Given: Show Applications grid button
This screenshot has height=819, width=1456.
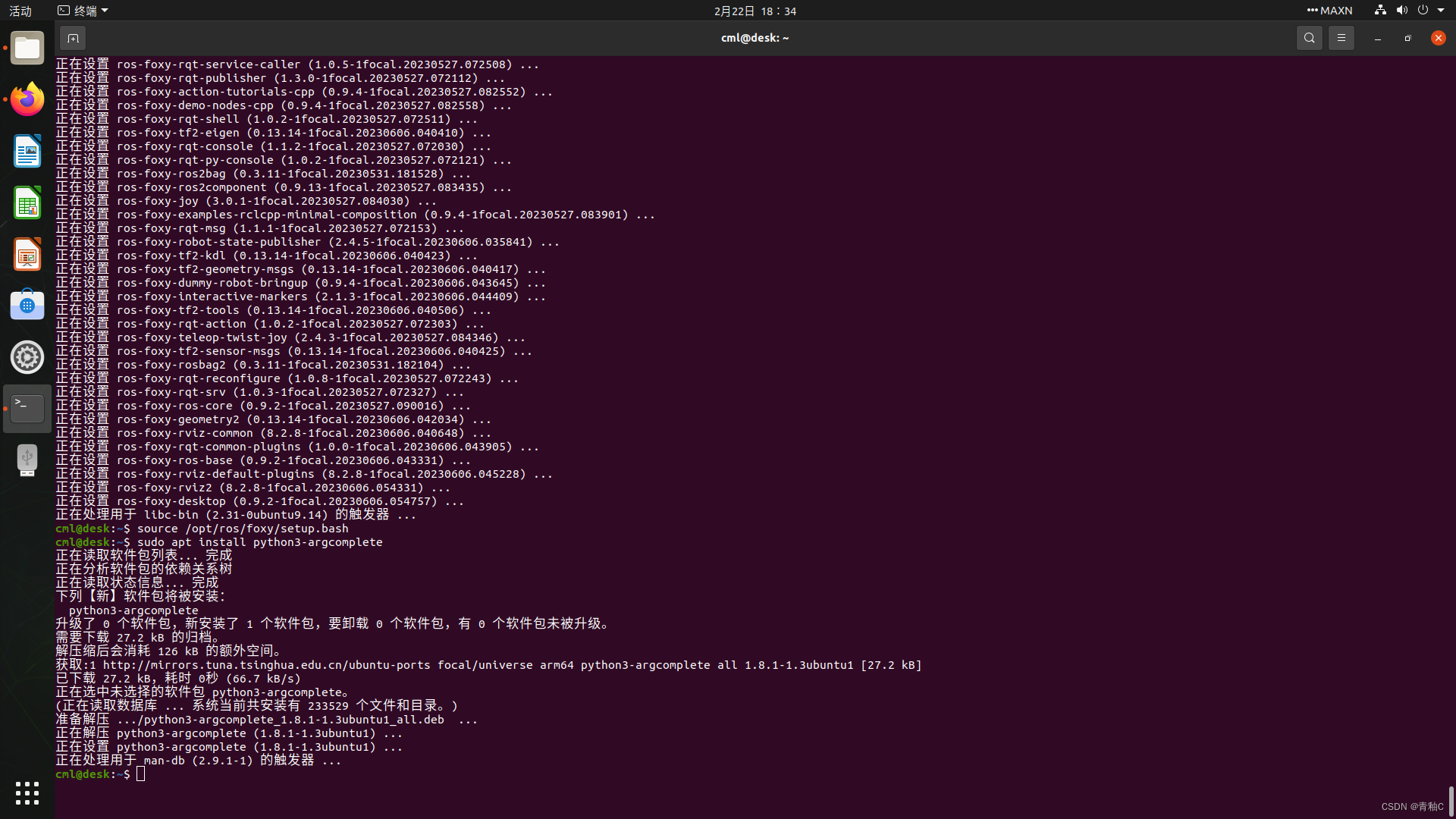Looking at the screenshot, I should [x=27, y=792].
